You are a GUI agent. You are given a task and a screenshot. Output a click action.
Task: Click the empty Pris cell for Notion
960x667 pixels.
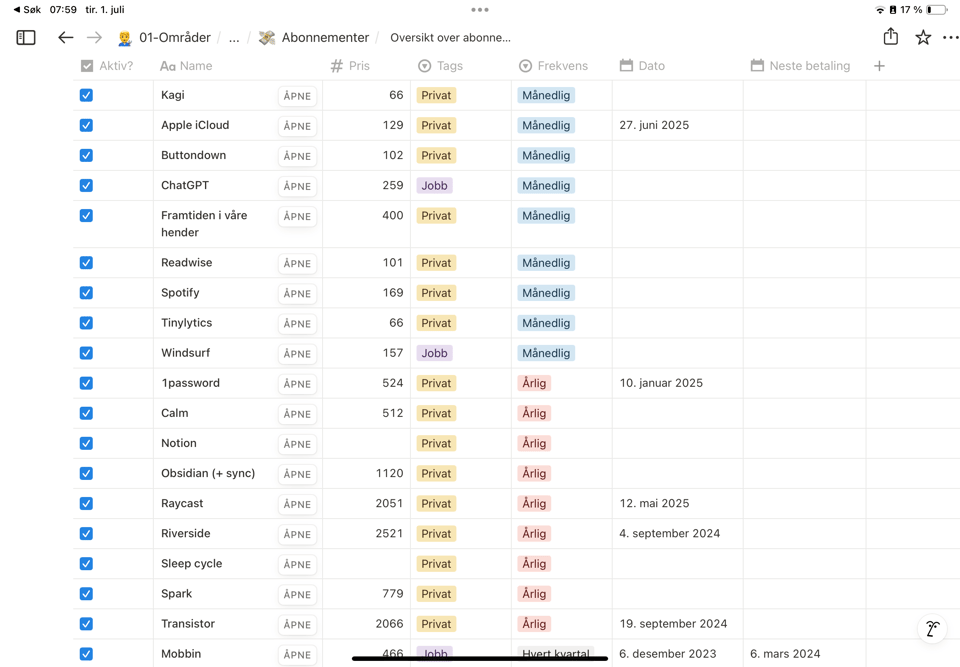coord(366,443)
